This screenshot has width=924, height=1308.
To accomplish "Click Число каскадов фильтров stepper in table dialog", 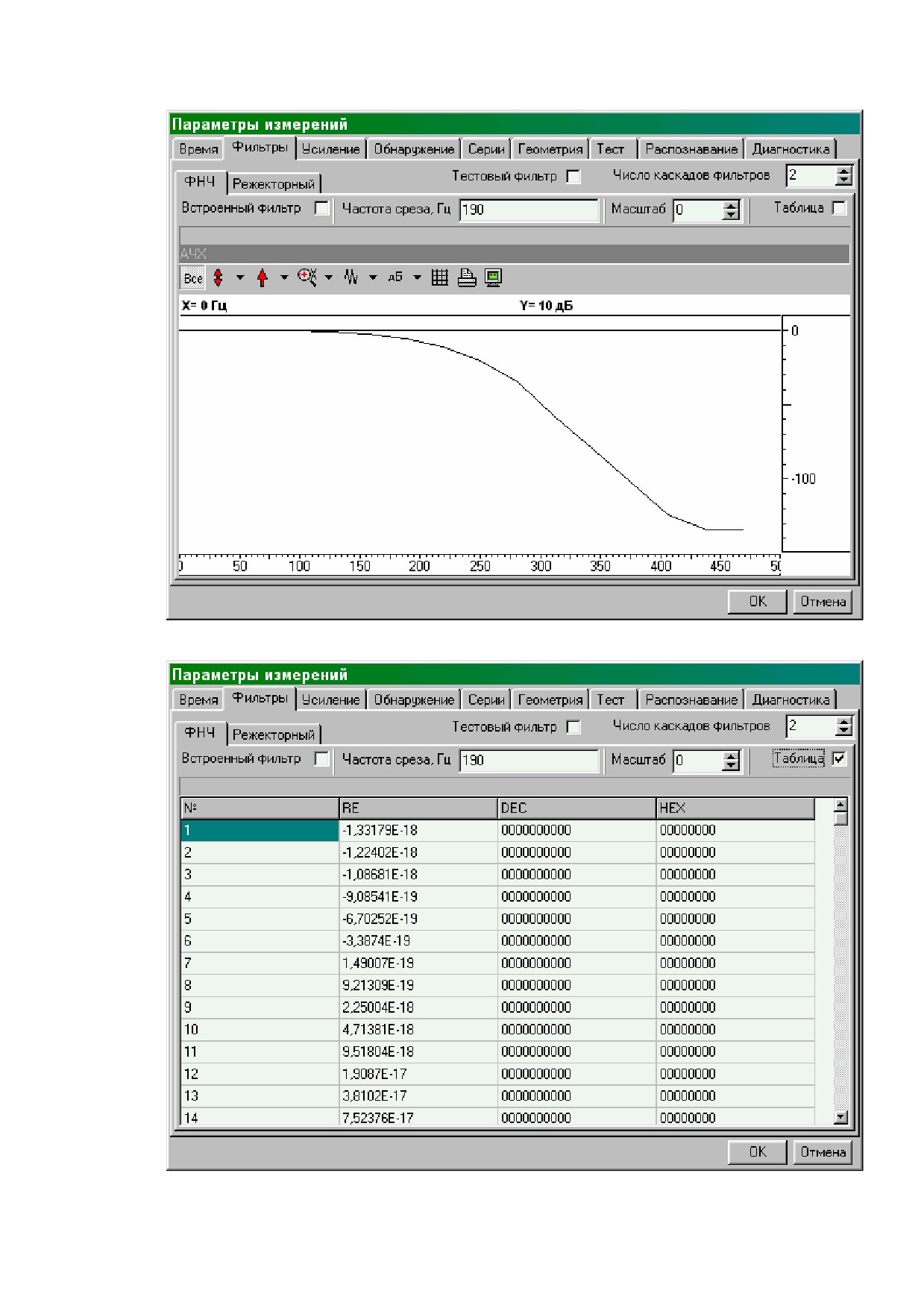I will coord(843,726).
